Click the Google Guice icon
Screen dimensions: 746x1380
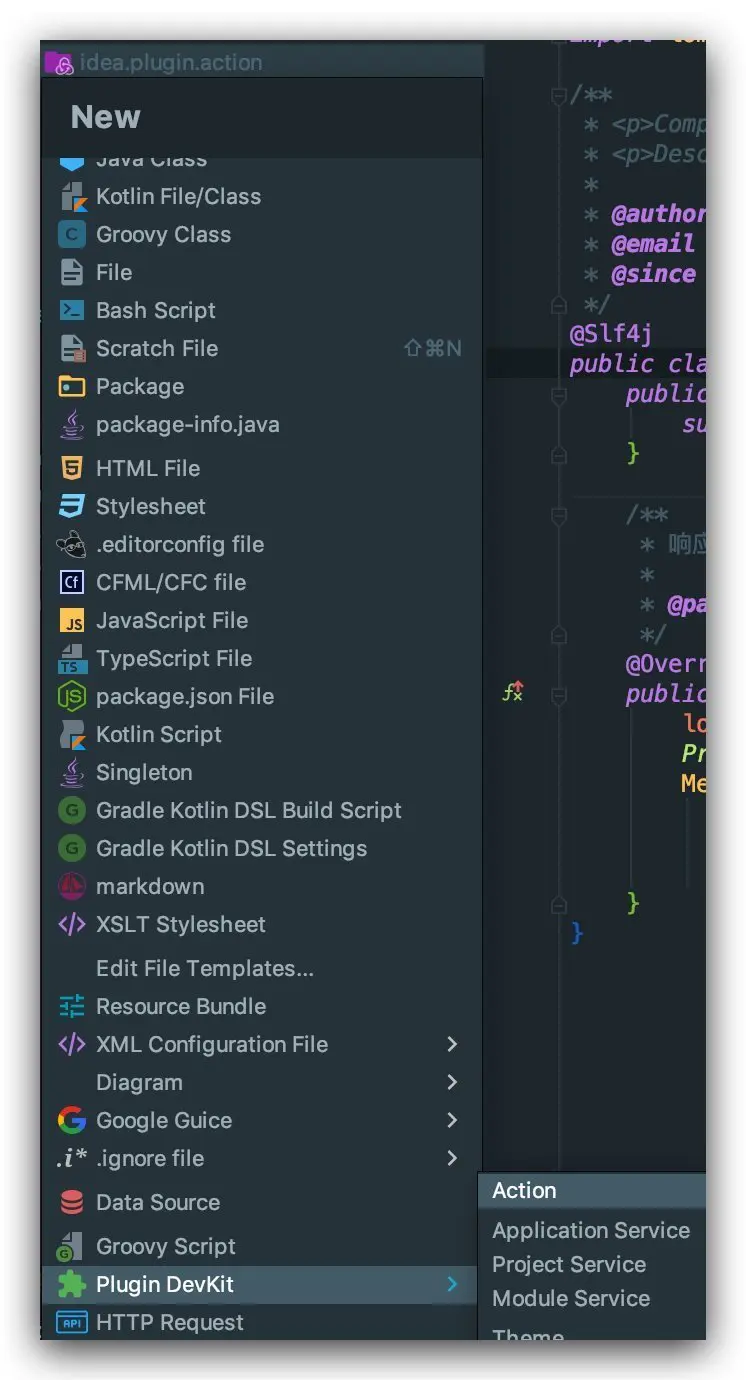72,1121
